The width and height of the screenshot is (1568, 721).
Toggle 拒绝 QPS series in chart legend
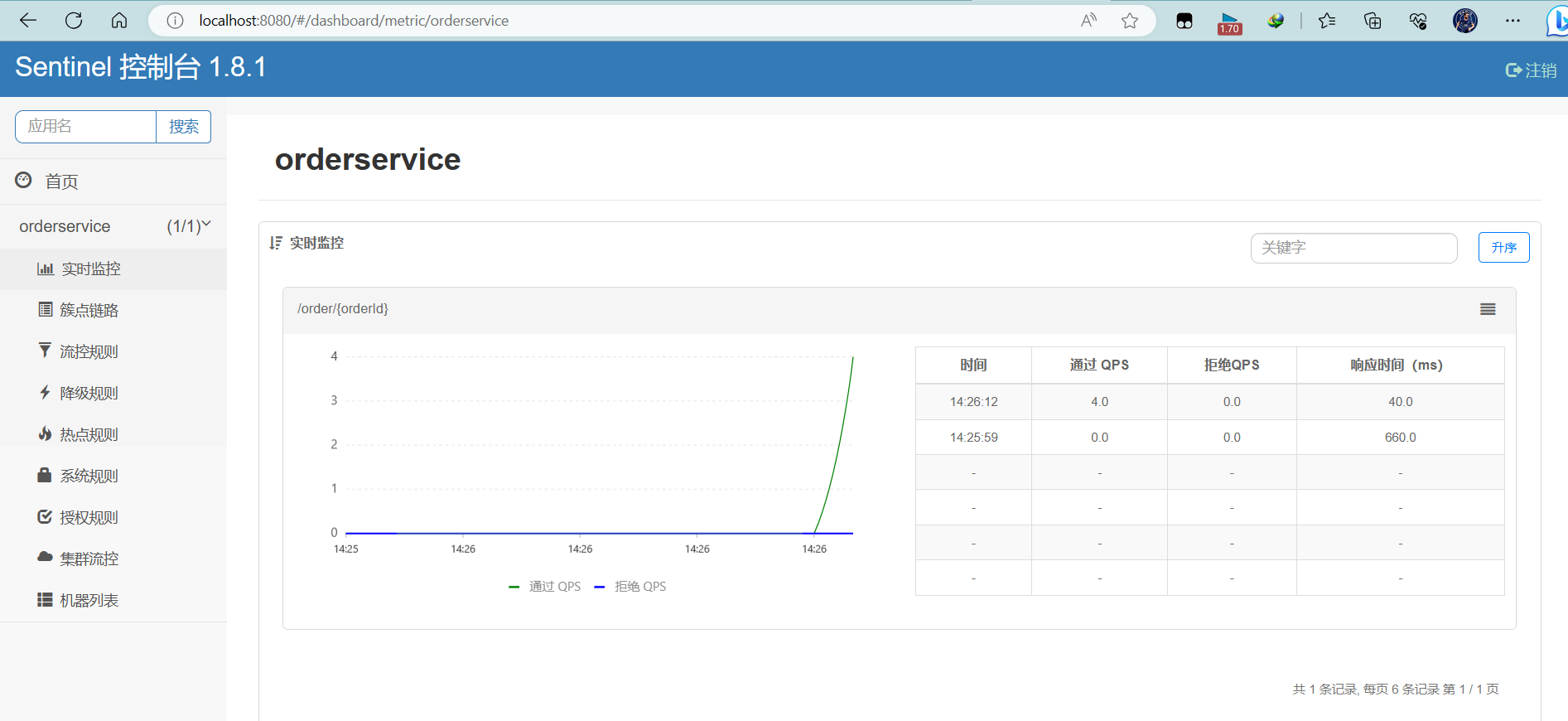point(631,587)
